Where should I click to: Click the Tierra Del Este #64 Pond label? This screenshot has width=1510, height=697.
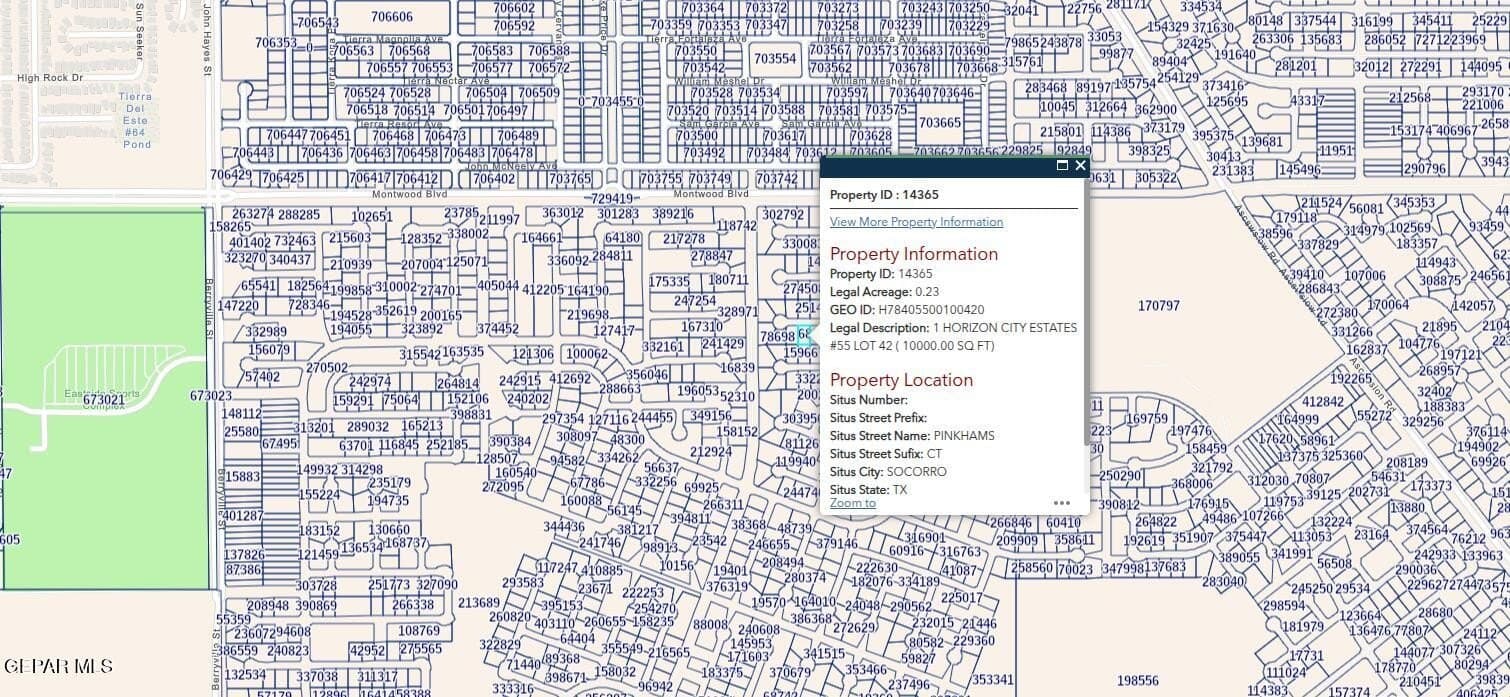(136, 120)
